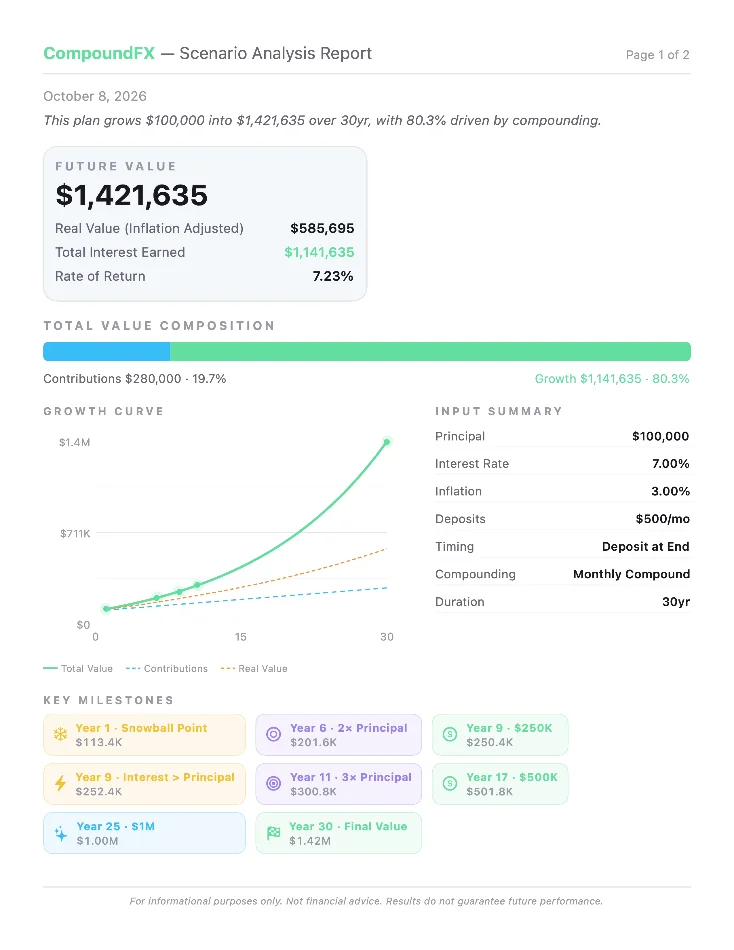Image resolution: width=734 pixels, height=950 pixels.
Task: Click the Page 1 of 2 indicator
Action: [x=658, y=55]
